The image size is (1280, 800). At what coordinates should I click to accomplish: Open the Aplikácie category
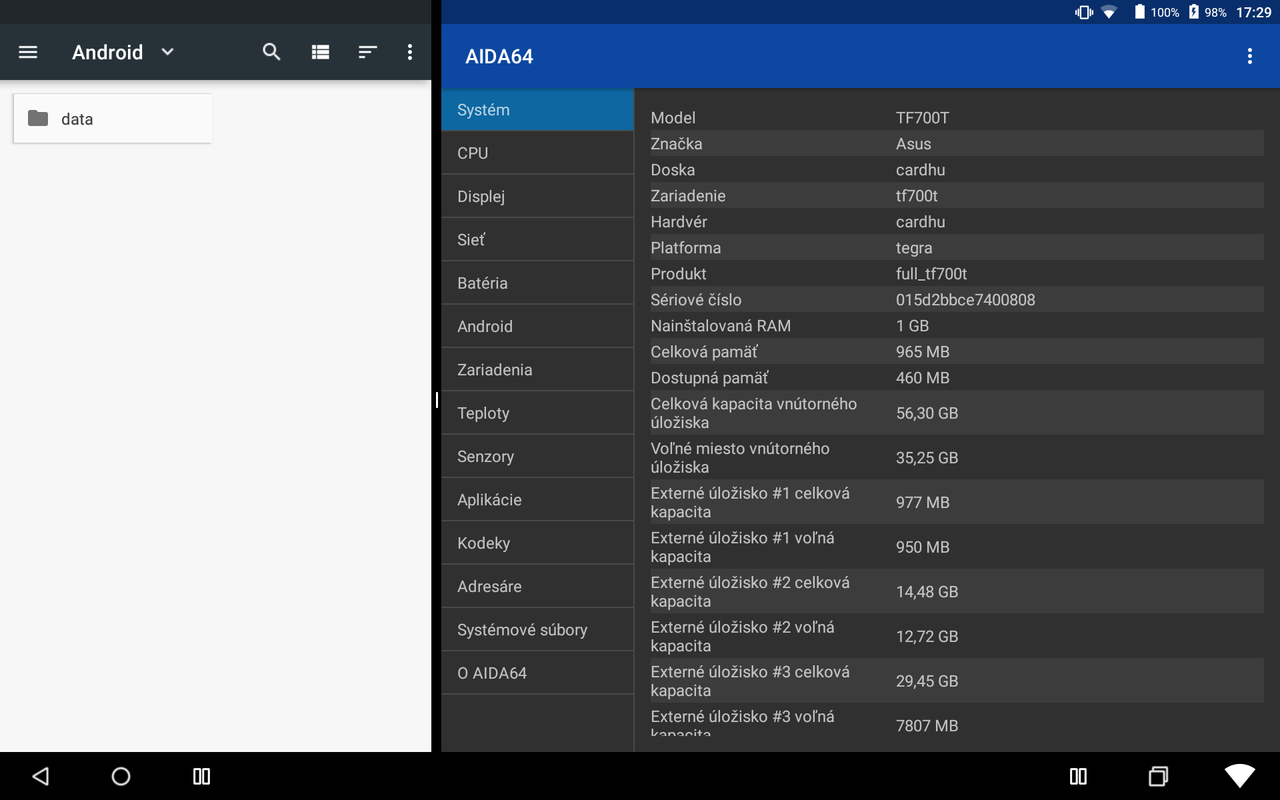537,500
